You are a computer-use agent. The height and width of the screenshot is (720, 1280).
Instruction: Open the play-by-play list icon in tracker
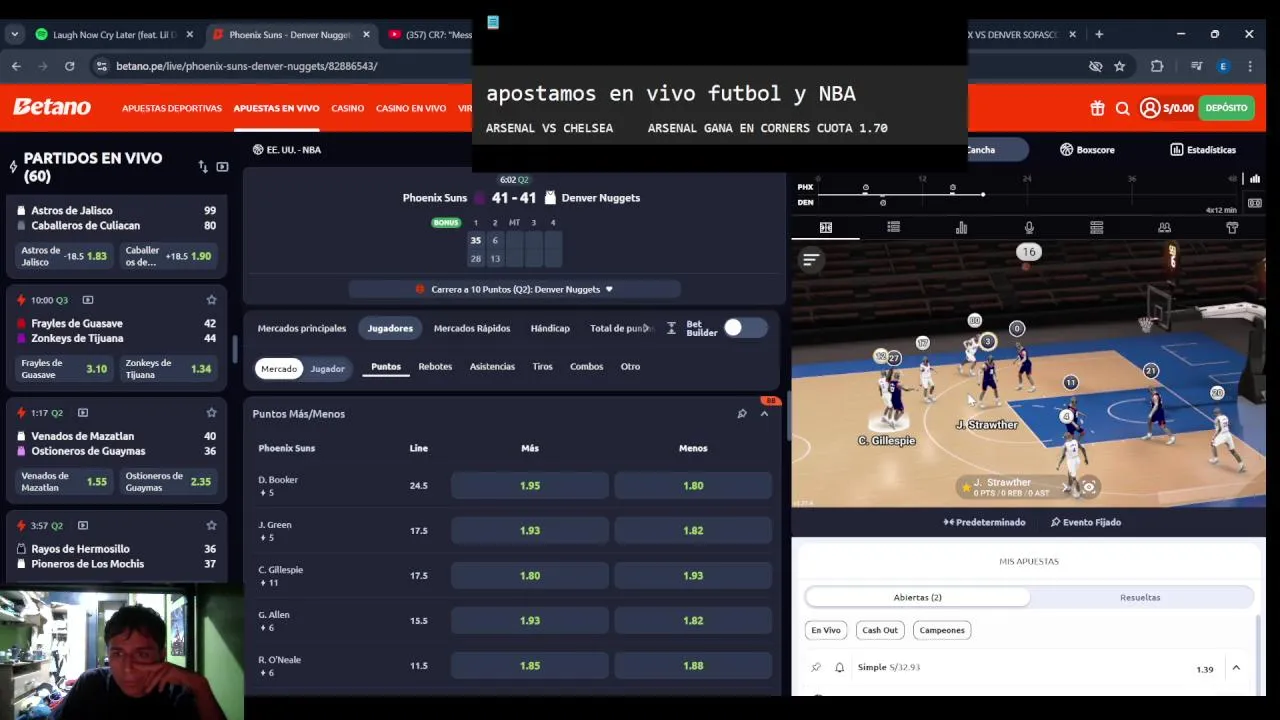[x=893, y=228]
